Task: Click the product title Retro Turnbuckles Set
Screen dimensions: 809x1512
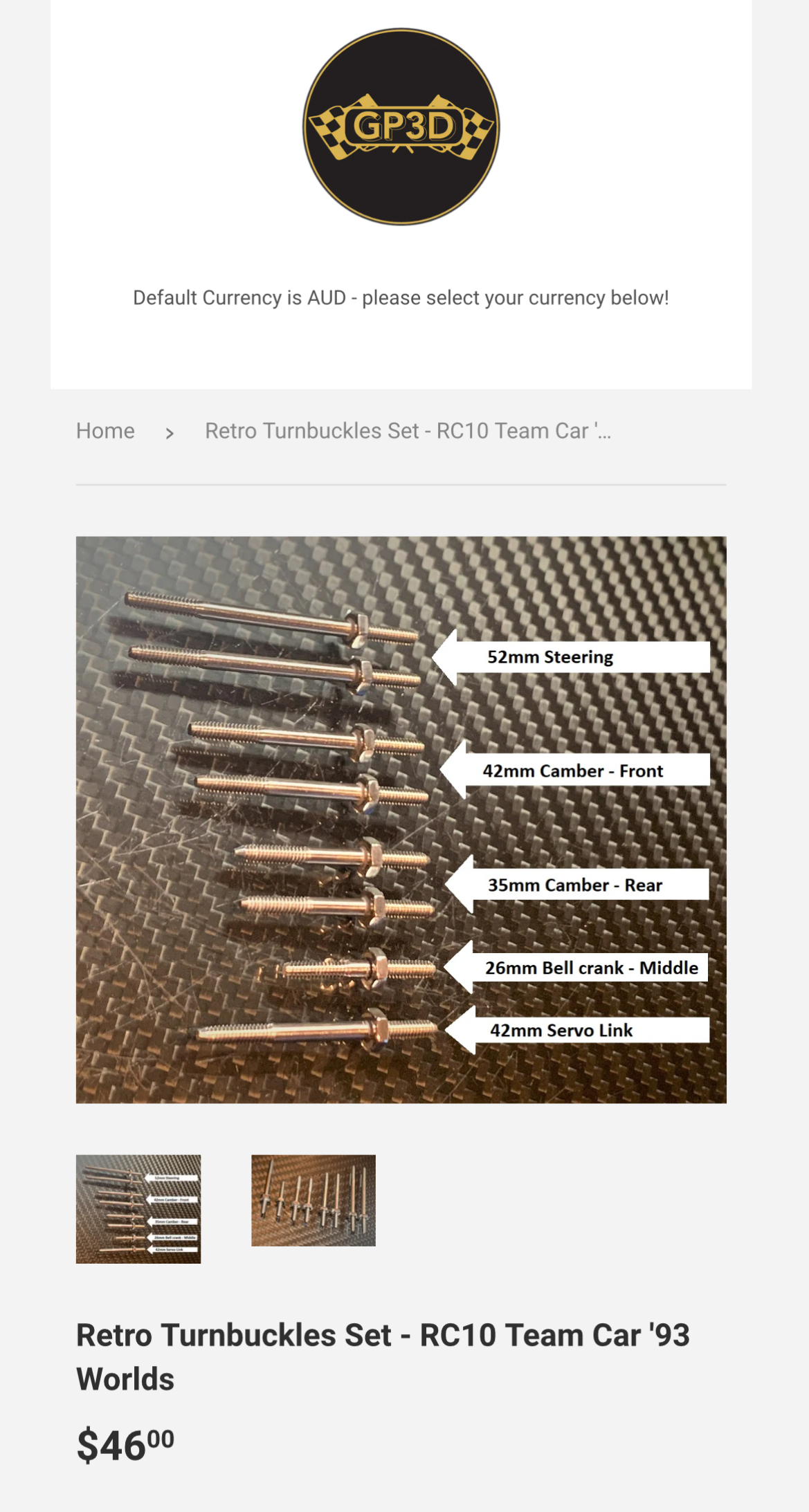Action: point(383,1356)
